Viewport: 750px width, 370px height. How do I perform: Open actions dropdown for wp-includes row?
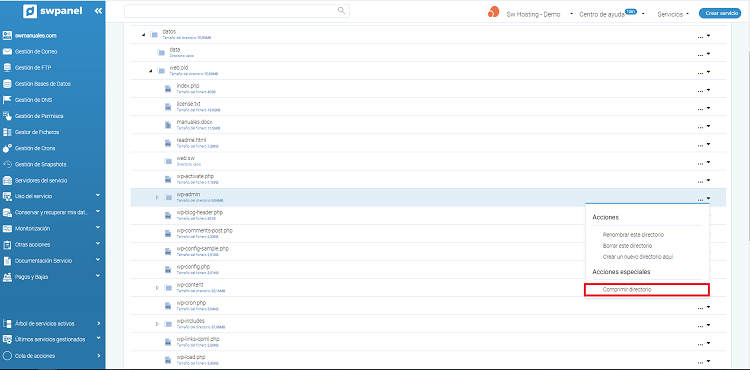(x=703, y=325)
